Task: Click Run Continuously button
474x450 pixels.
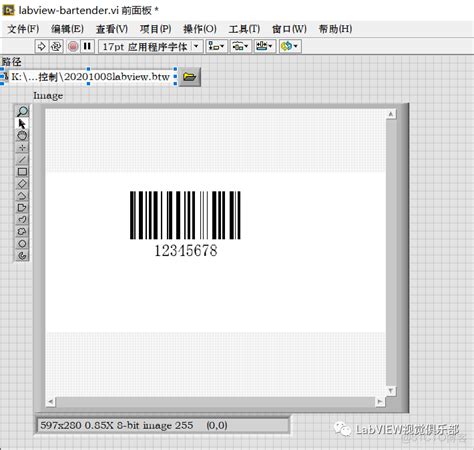Action: [x=56, y=46]
